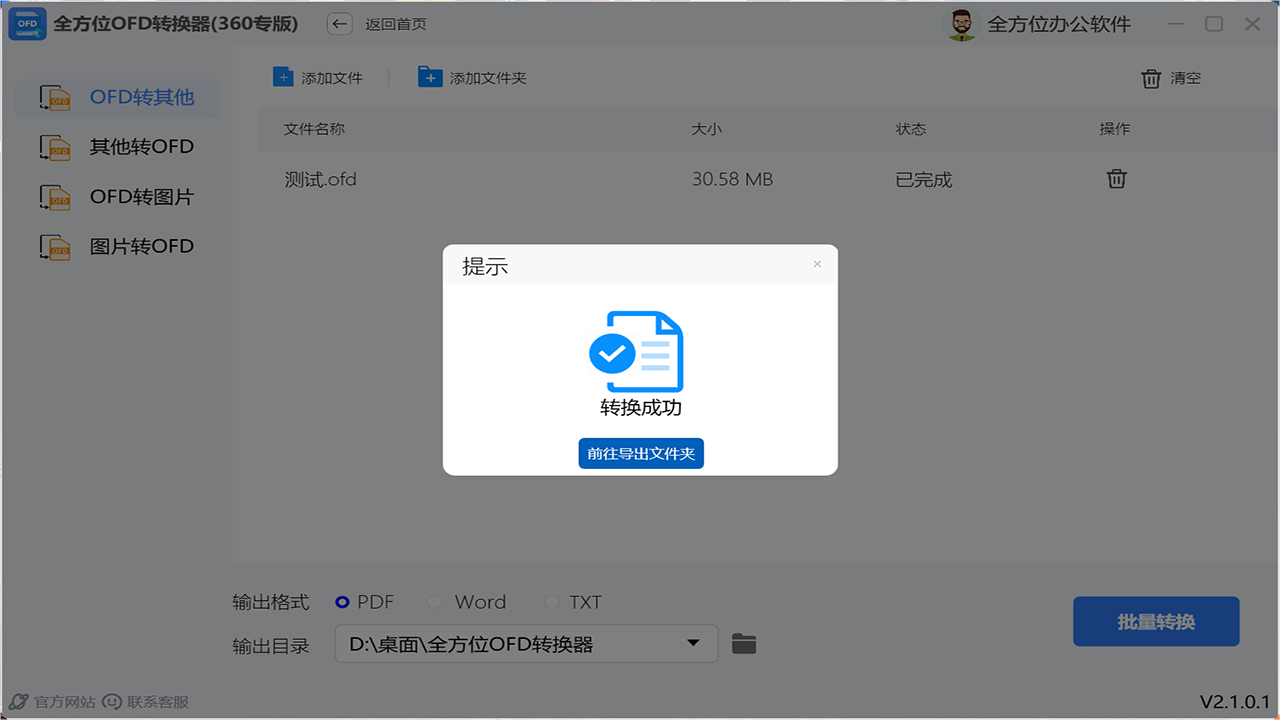Click the 添加文件夹 add folder icon
Screen dimensions: 1280x720
click(430, 76)
